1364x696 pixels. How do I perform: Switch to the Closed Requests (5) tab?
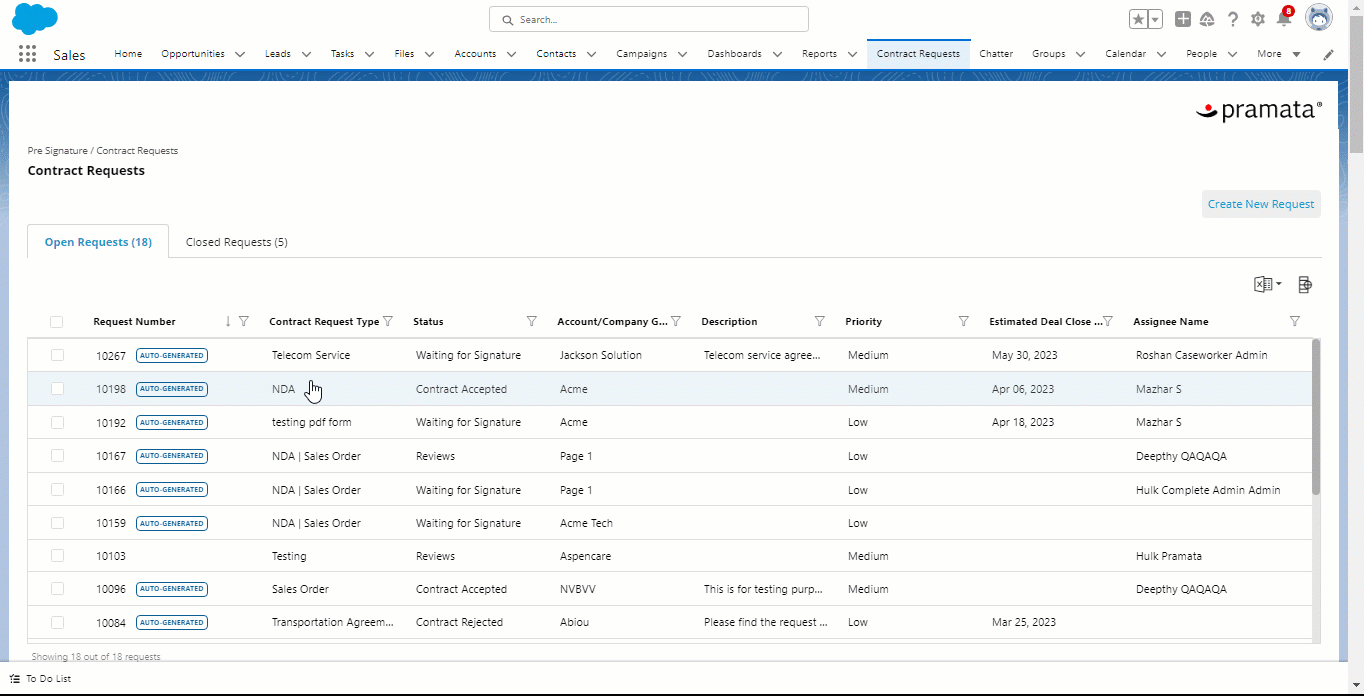click(x=237, y=242)
